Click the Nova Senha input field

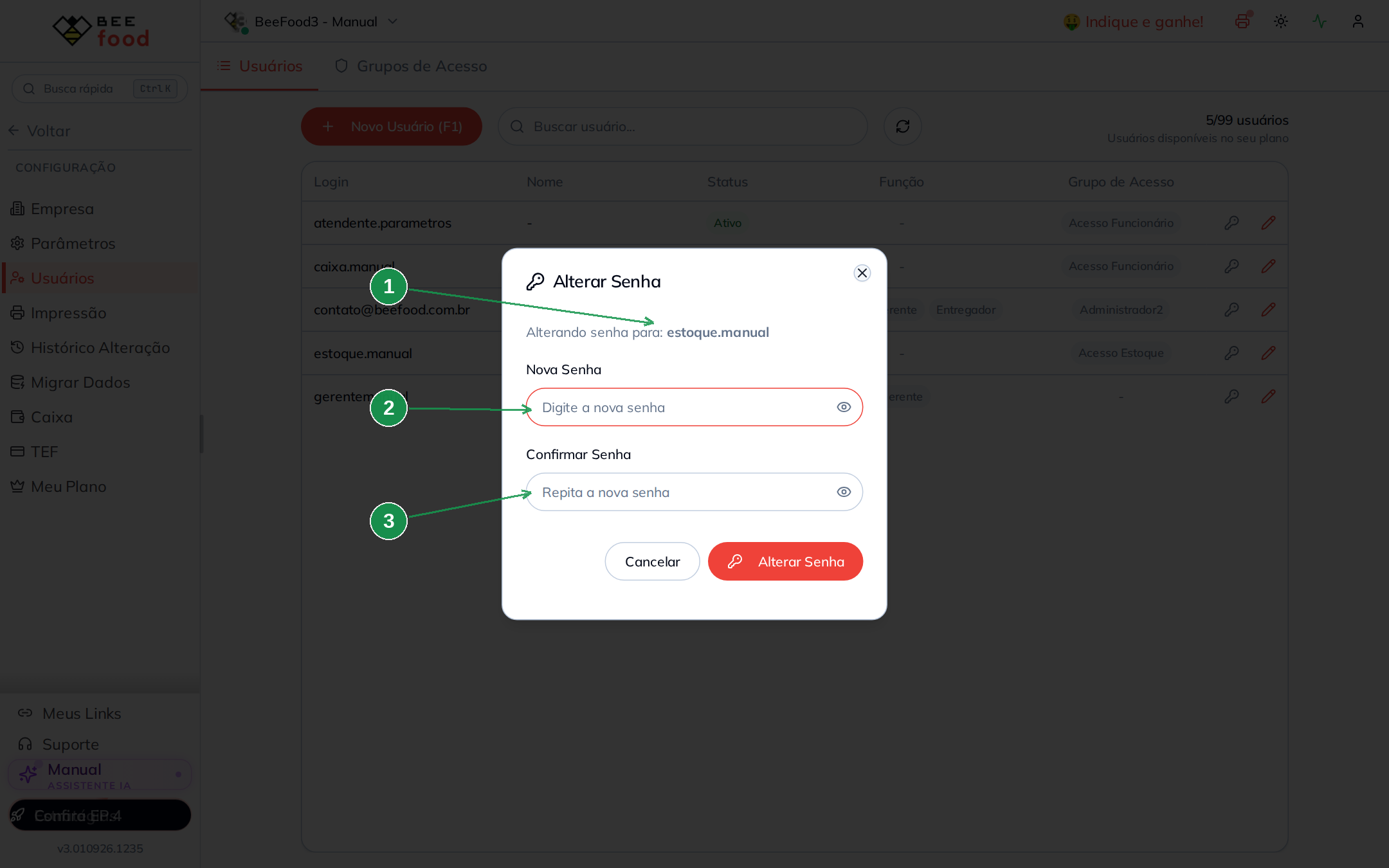[694, 407]
